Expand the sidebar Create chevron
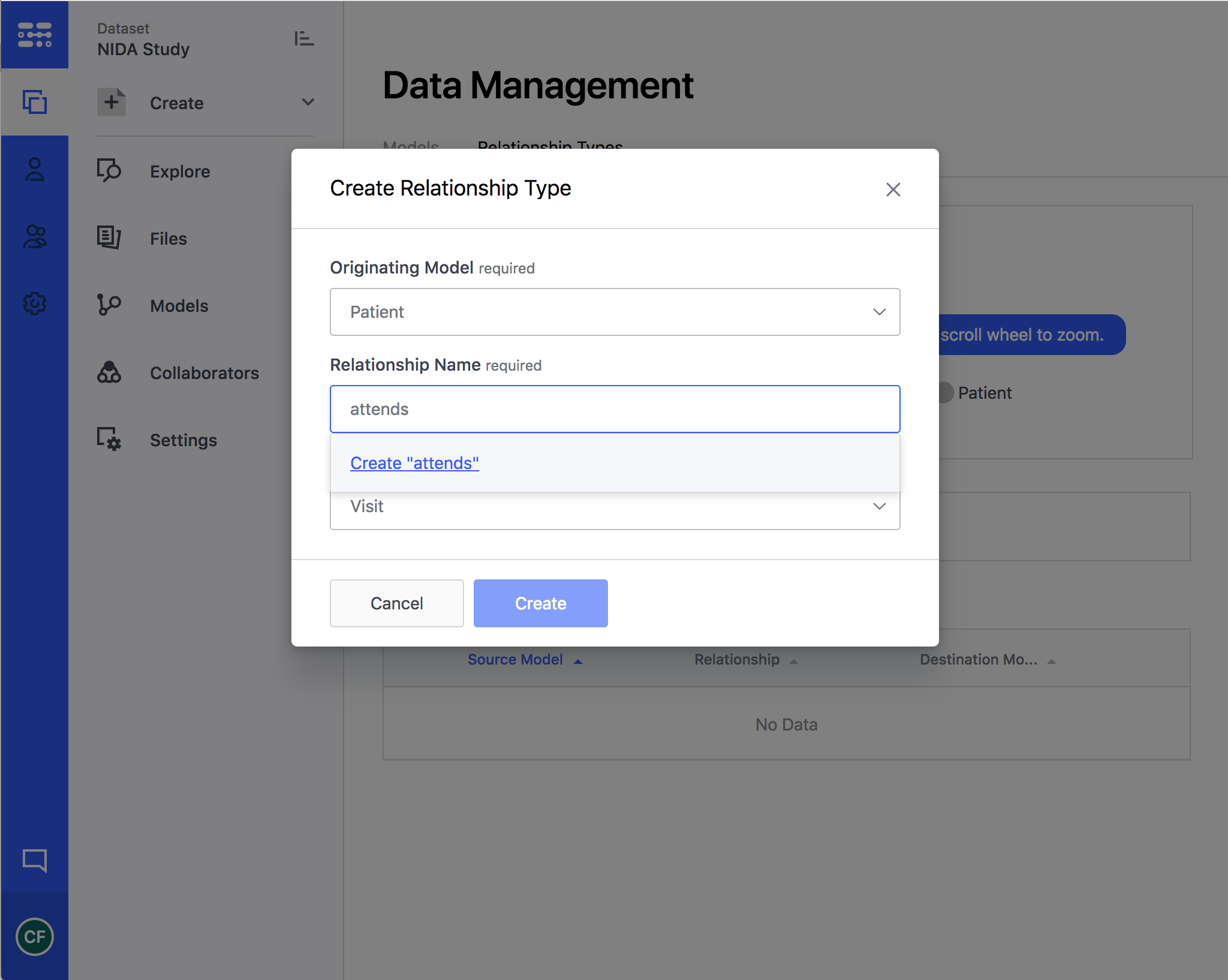1228x980 pixels. click(x=308, y=103)
